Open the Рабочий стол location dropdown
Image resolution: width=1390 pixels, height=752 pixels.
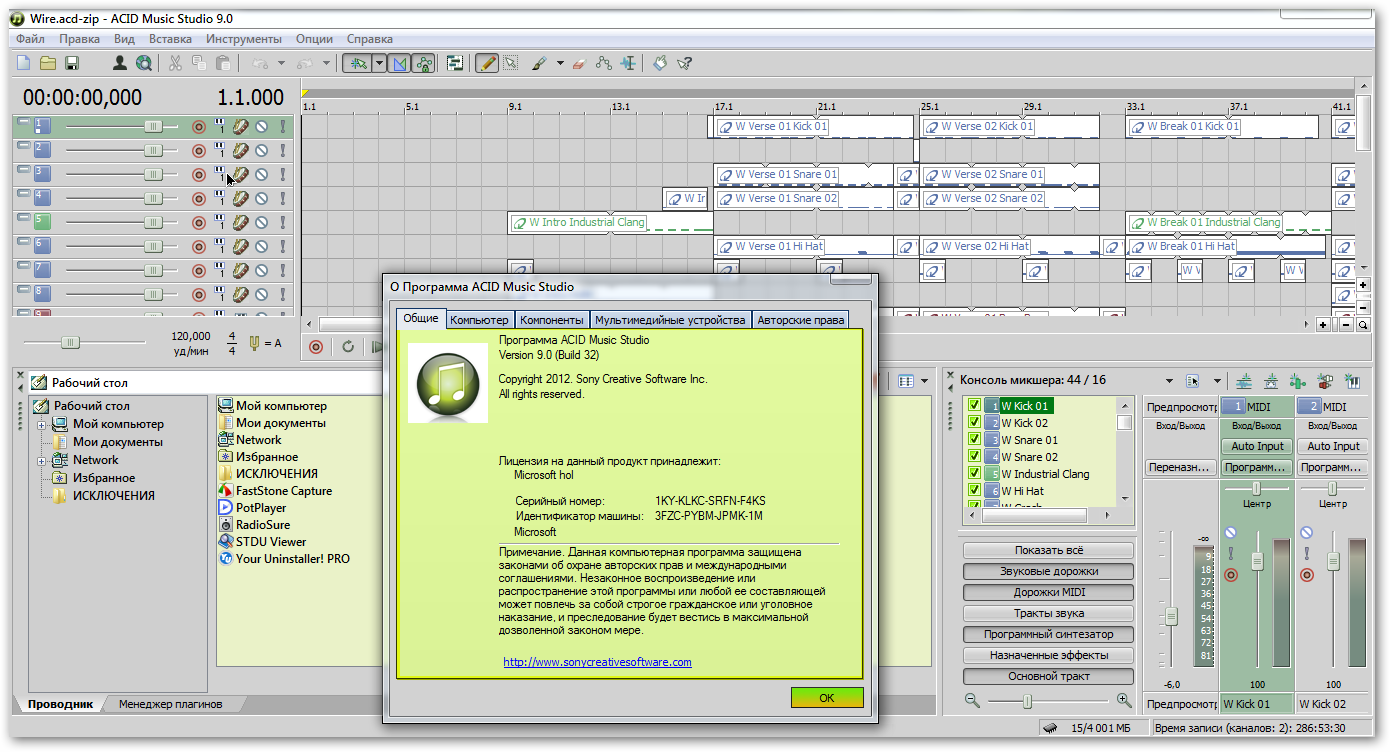[204, 382]
